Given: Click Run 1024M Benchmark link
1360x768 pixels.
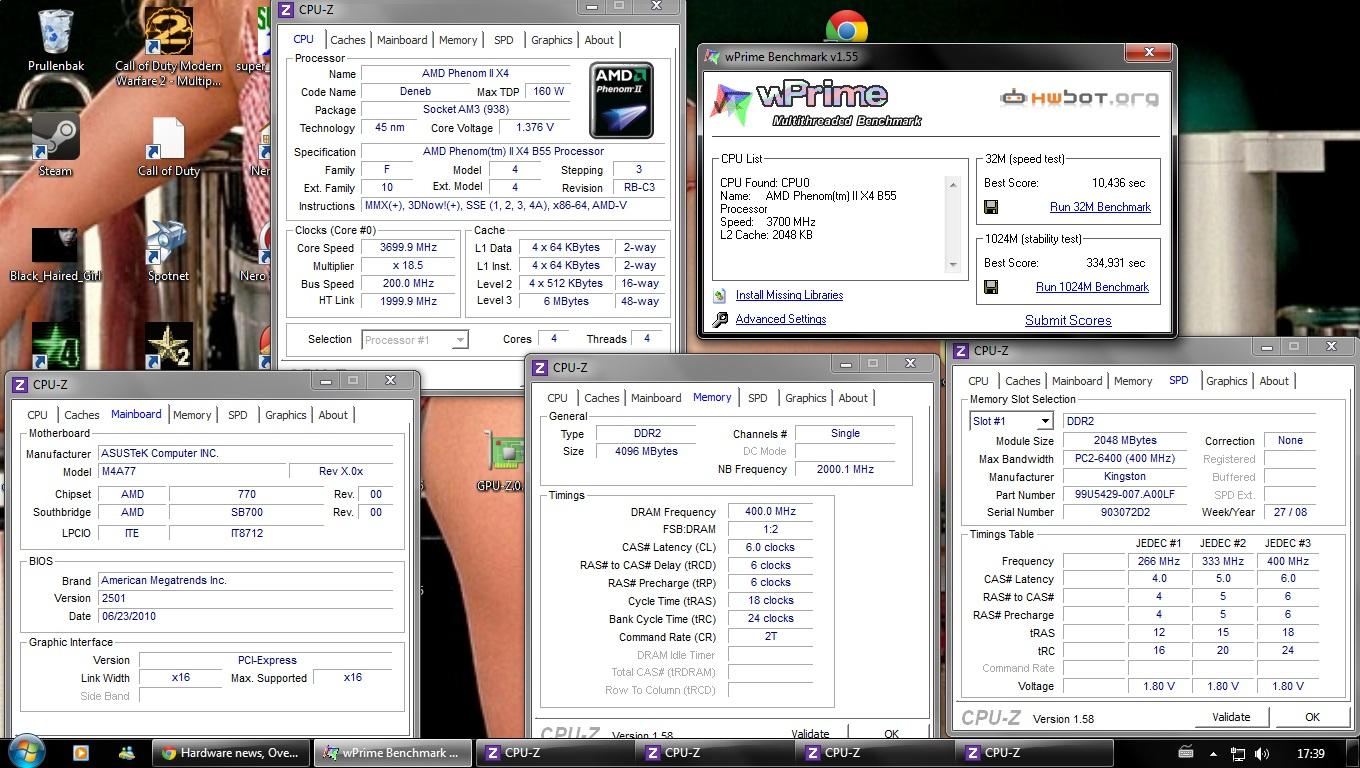Looking at the screenshot, I should [x=1092, y=287].
